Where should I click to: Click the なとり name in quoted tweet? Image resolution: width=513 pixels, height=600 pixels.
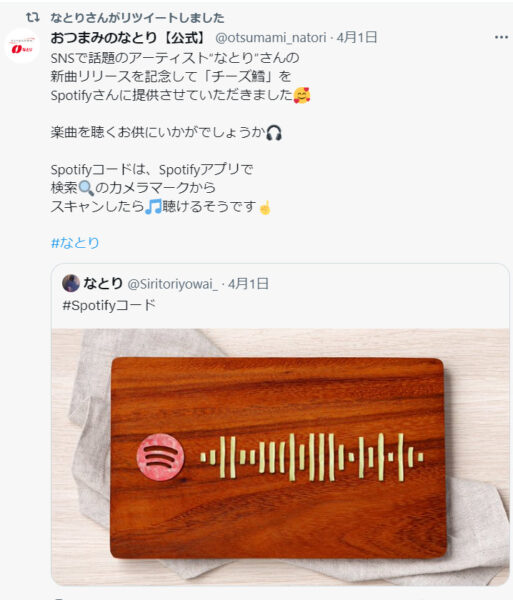[103, 284]
